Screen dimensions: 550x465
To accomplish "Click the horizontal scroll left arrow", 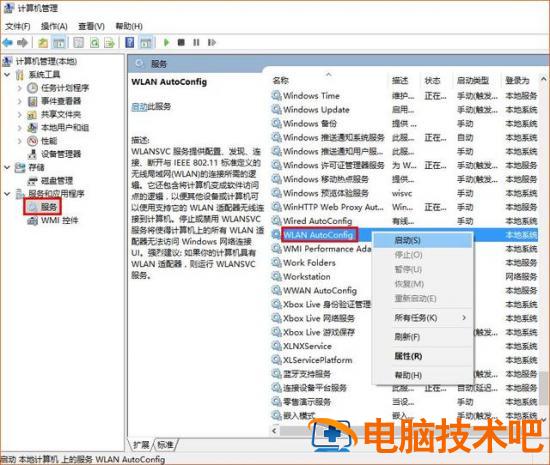I will [275, 431].
